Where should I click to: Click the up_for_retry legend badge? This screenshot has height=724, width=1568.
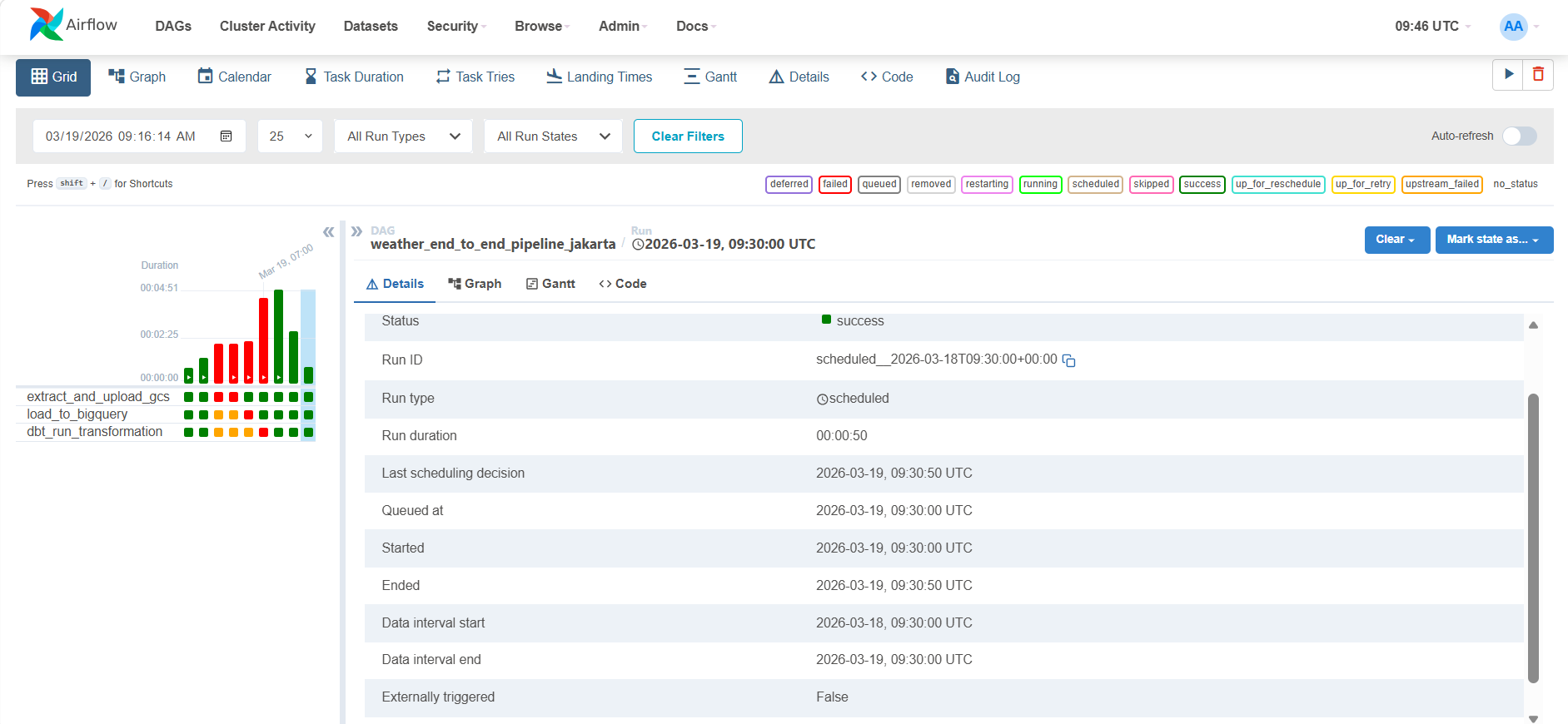(x=1363, y=184)
